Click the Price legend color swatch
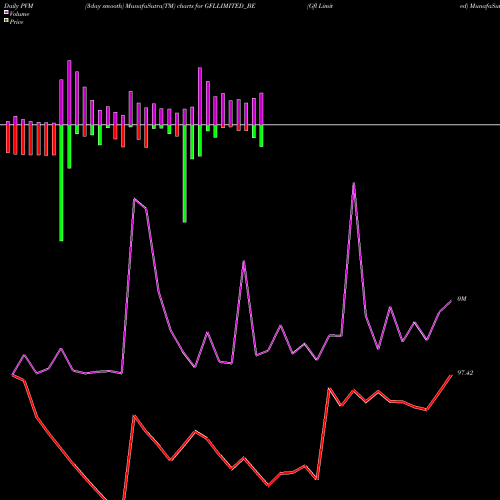The width and height of the screenshot is (500, 500). pyautogui.click(x=6, y=20)
